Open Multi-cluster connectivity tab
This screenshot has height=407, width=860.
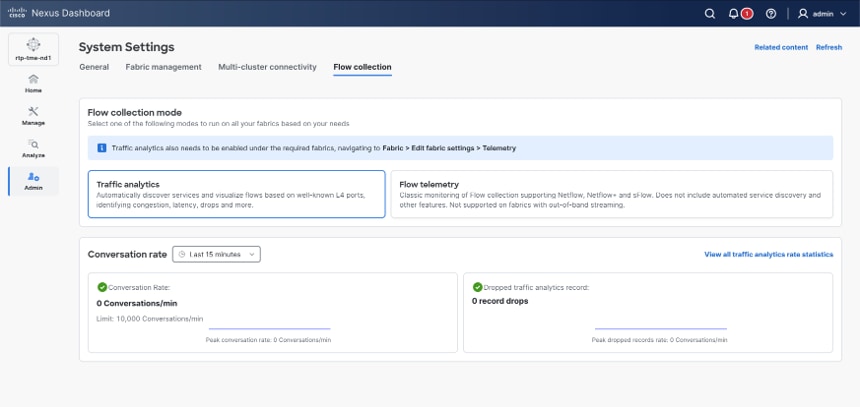tap(267, 67)
